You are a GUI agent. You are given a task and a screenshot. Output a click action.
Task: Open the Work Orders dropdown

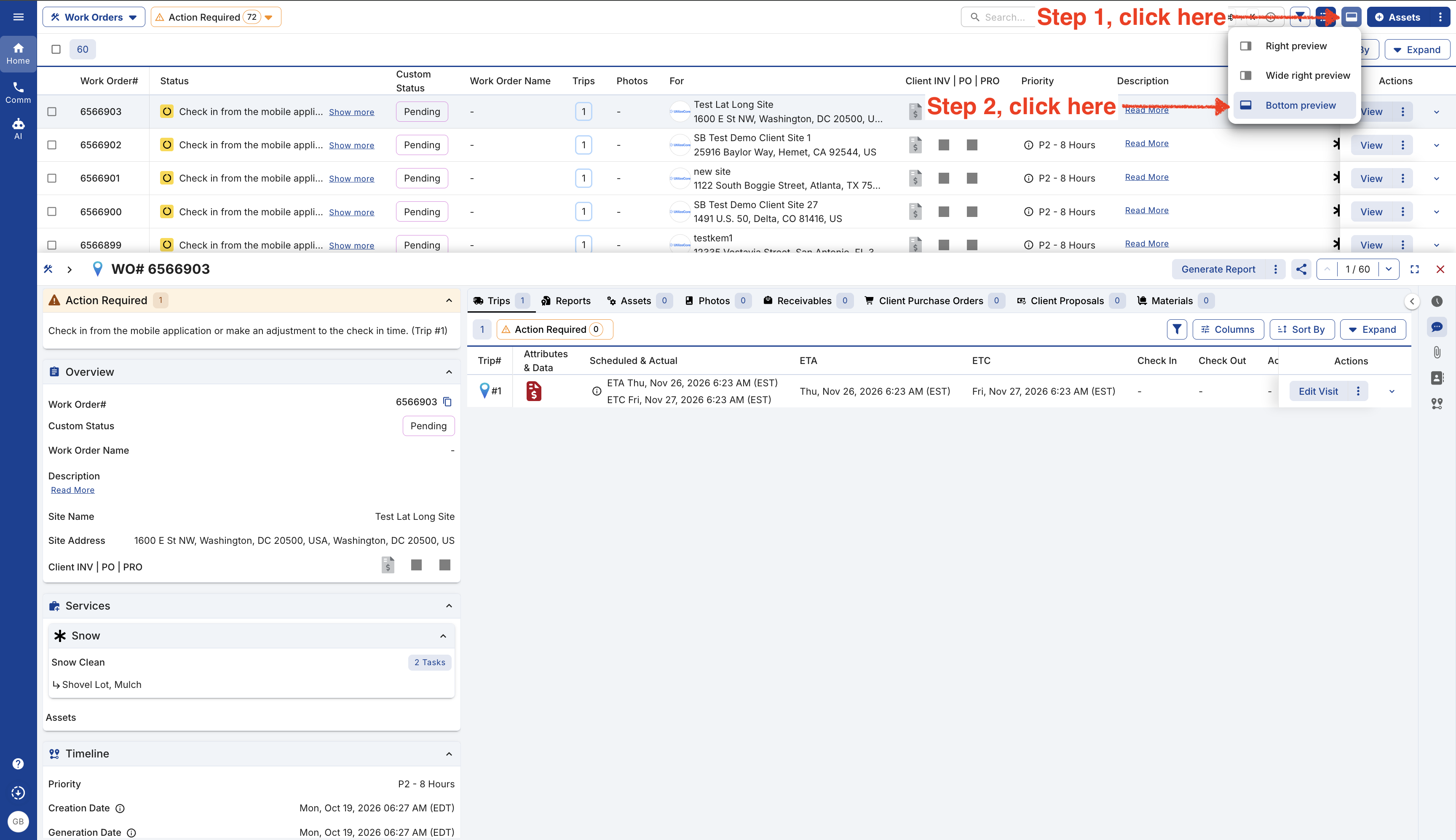[94, 17]
